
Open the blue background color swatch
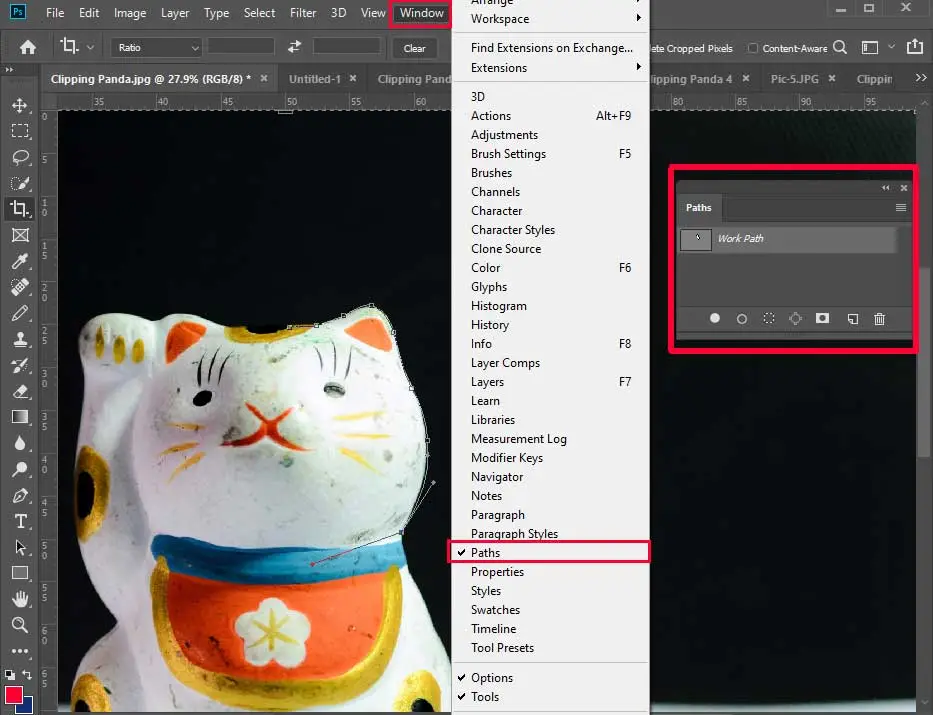(27, 707)
